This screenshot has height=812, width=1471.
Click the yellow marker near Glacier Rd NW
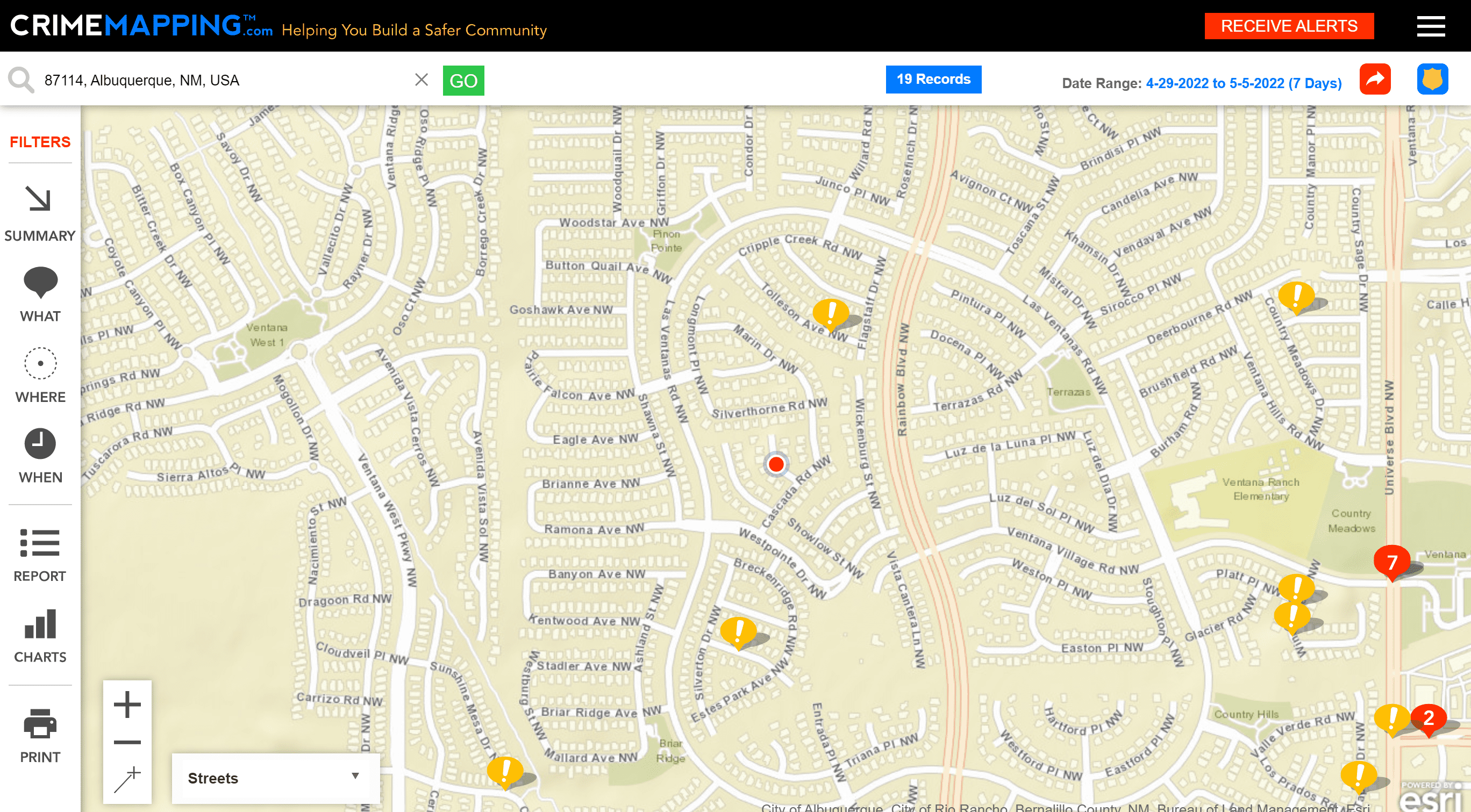[x=1293, y=617]
